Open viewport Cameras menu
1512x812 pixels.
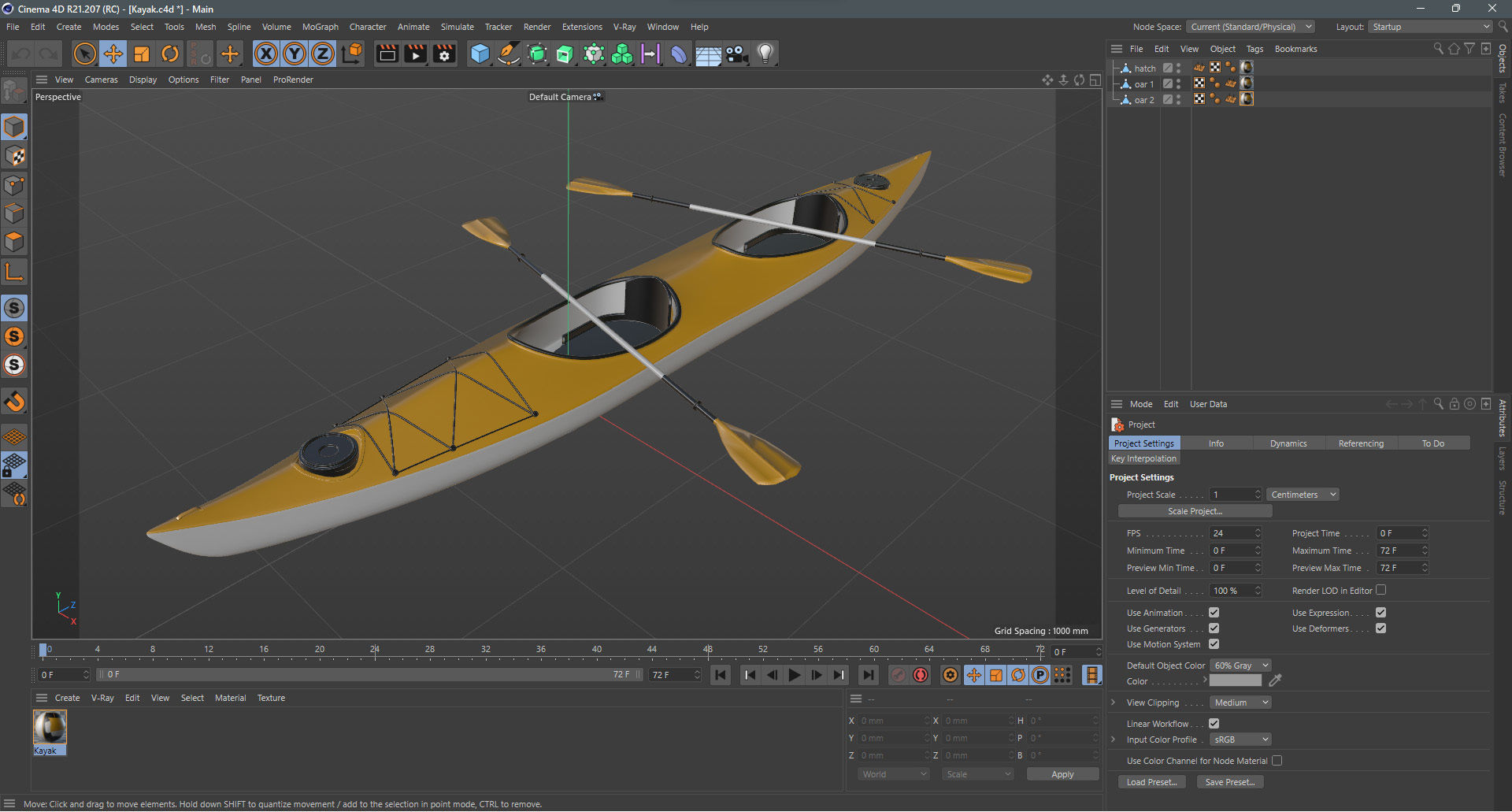click(101, 80)
